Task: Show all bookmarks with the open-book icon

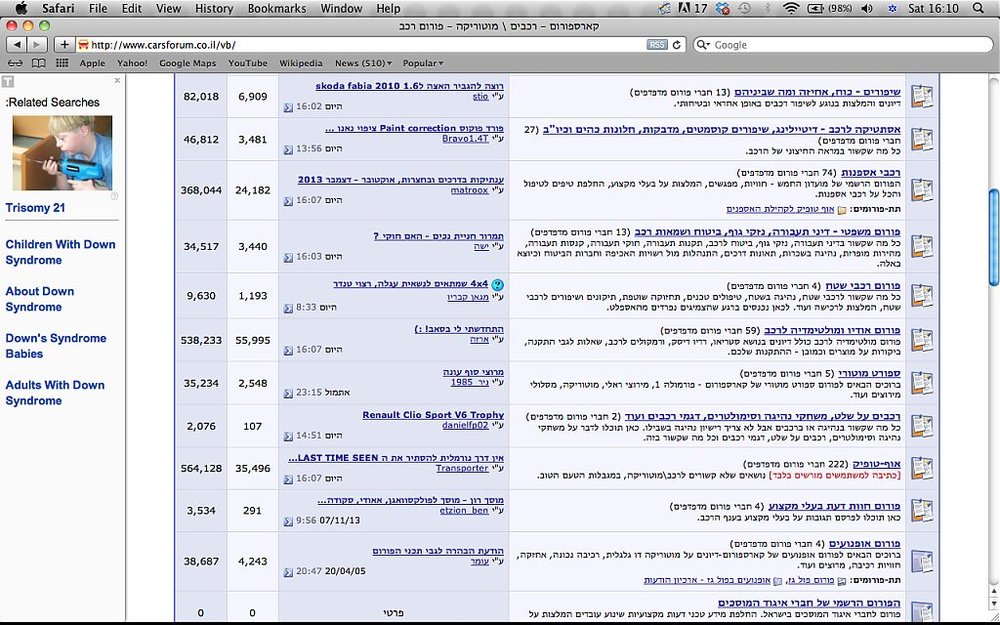Action: [x=39, y=63]
